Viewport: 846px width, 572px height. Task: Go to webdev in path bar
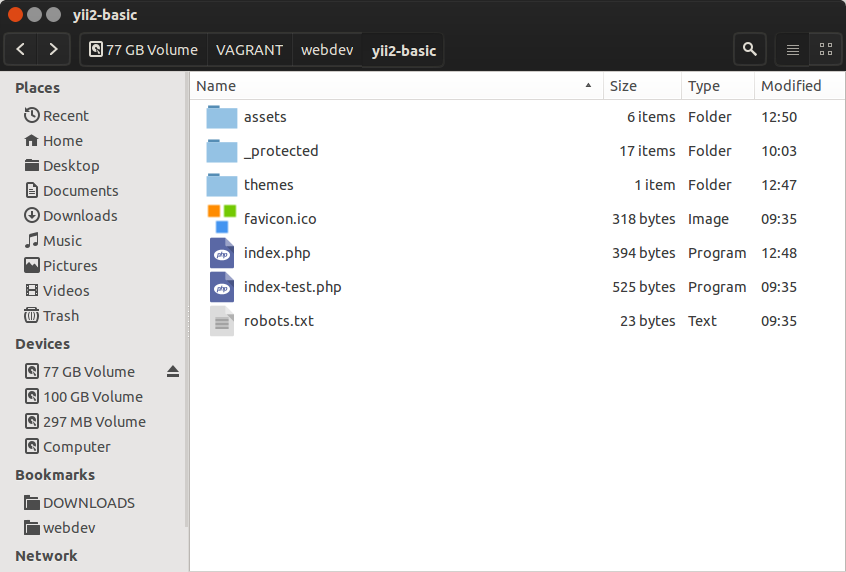327,50
